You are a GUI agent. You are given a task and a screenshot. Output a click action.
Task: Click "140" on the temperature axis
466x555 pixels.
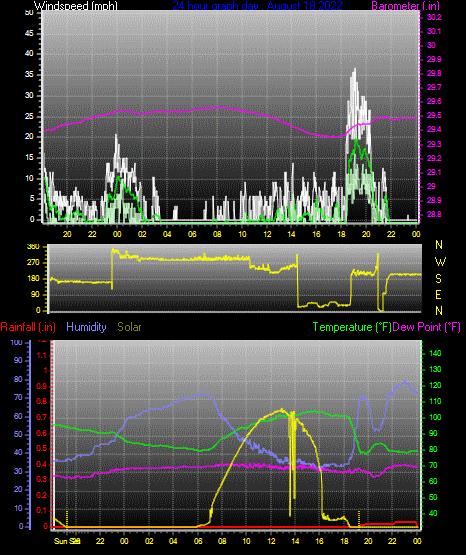(435, 353)
